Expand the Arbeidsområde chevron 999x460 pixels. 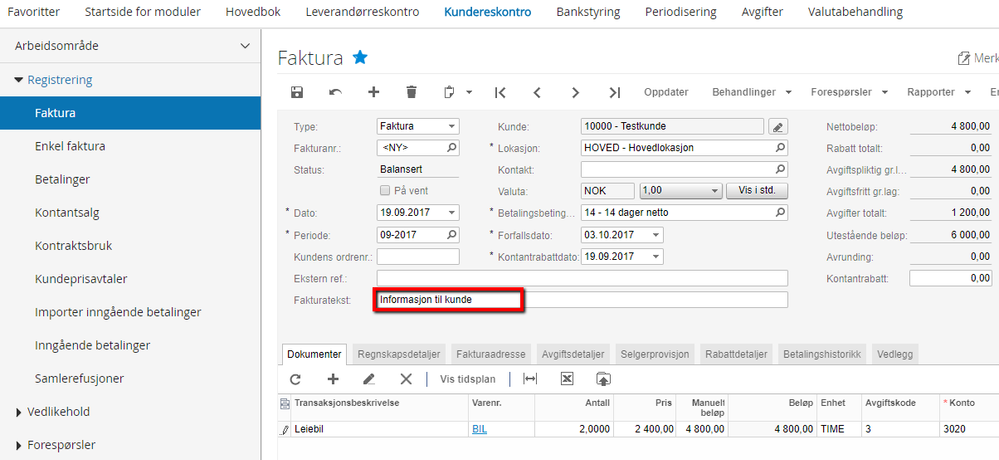click(x=245, y=46)
